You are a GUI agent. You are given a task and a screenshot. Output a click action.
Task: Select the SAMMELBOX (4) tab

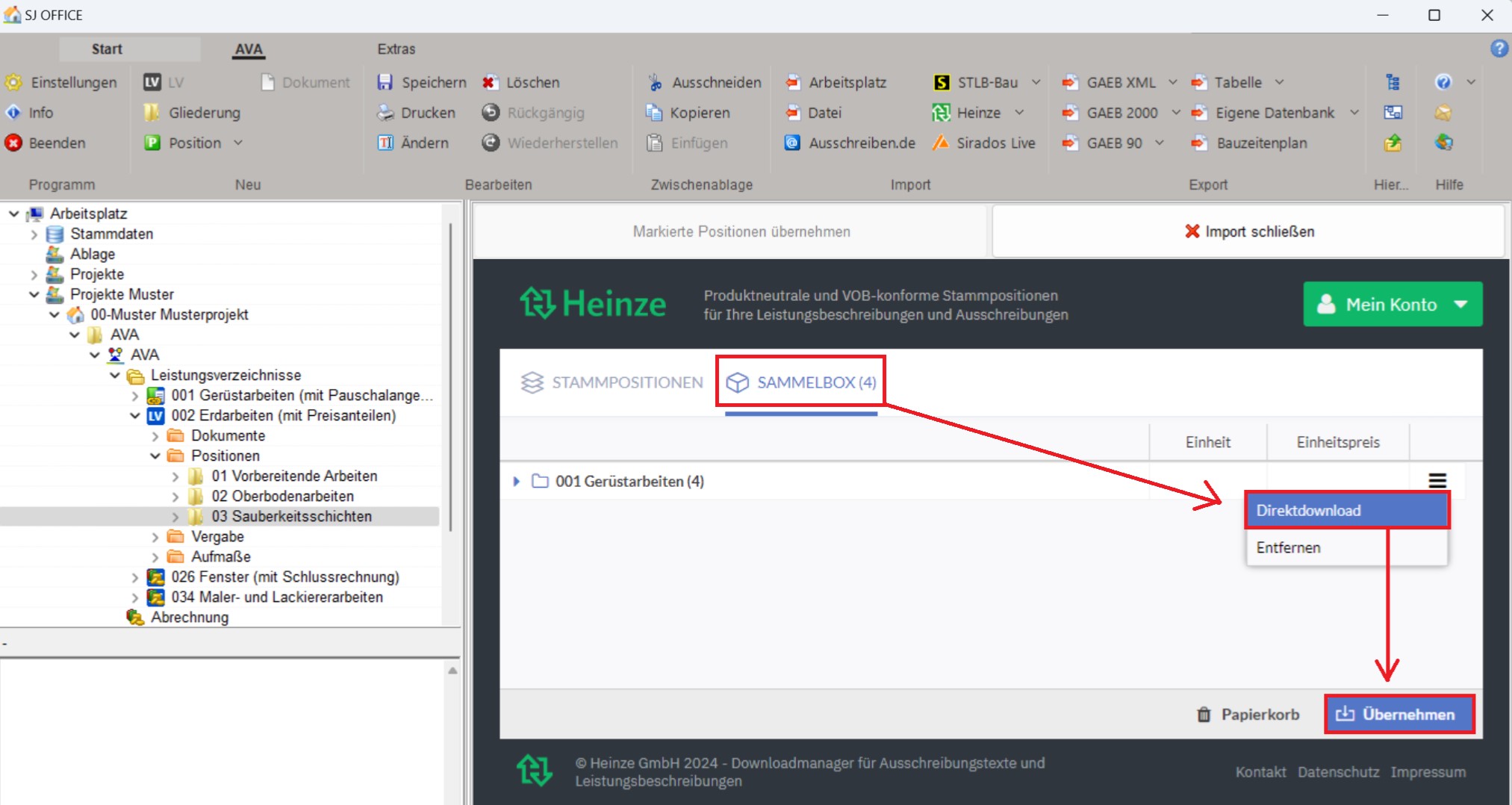click(801, 382)
